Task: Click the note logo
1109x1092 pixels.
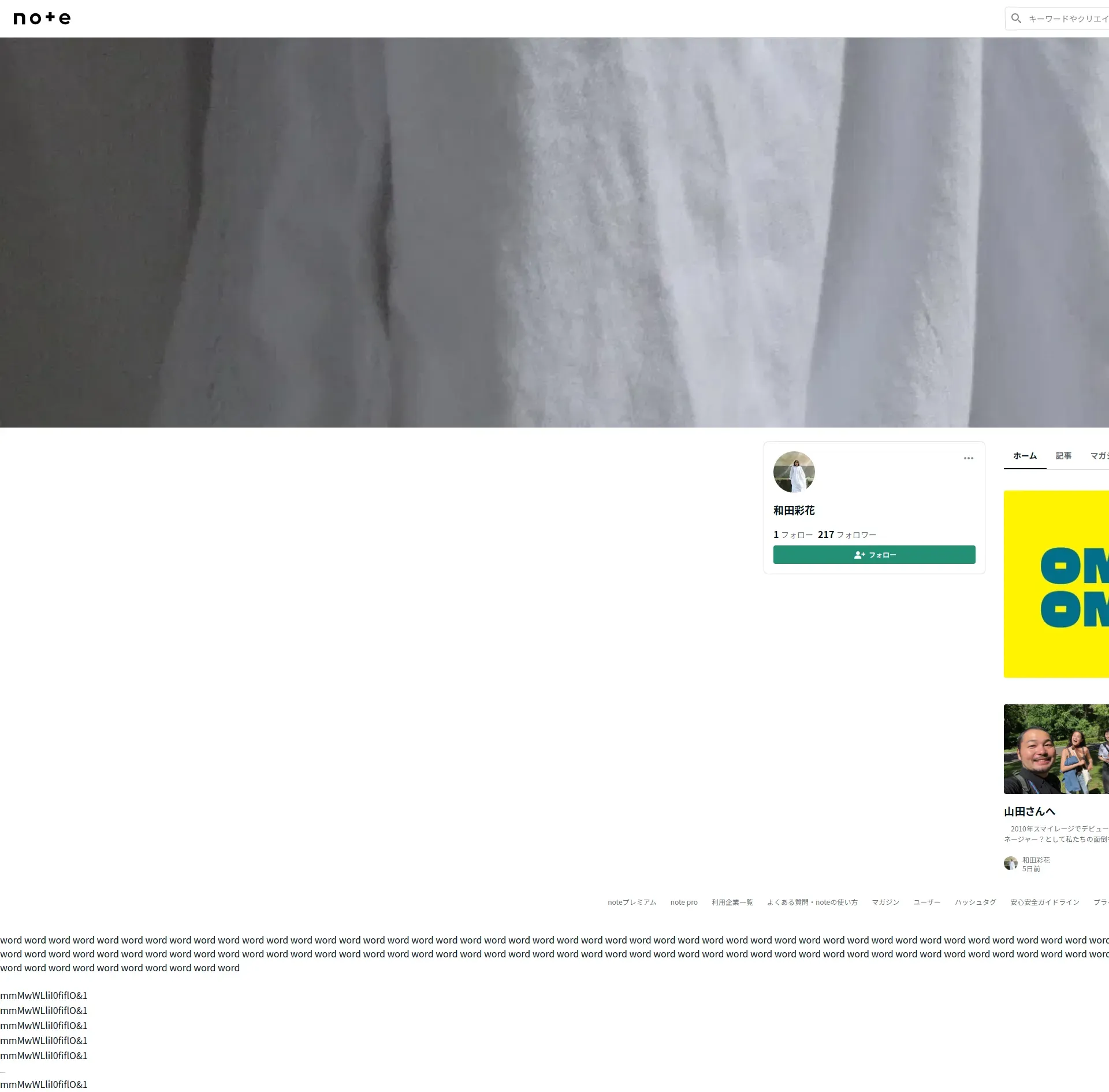Action: point(42,18)
